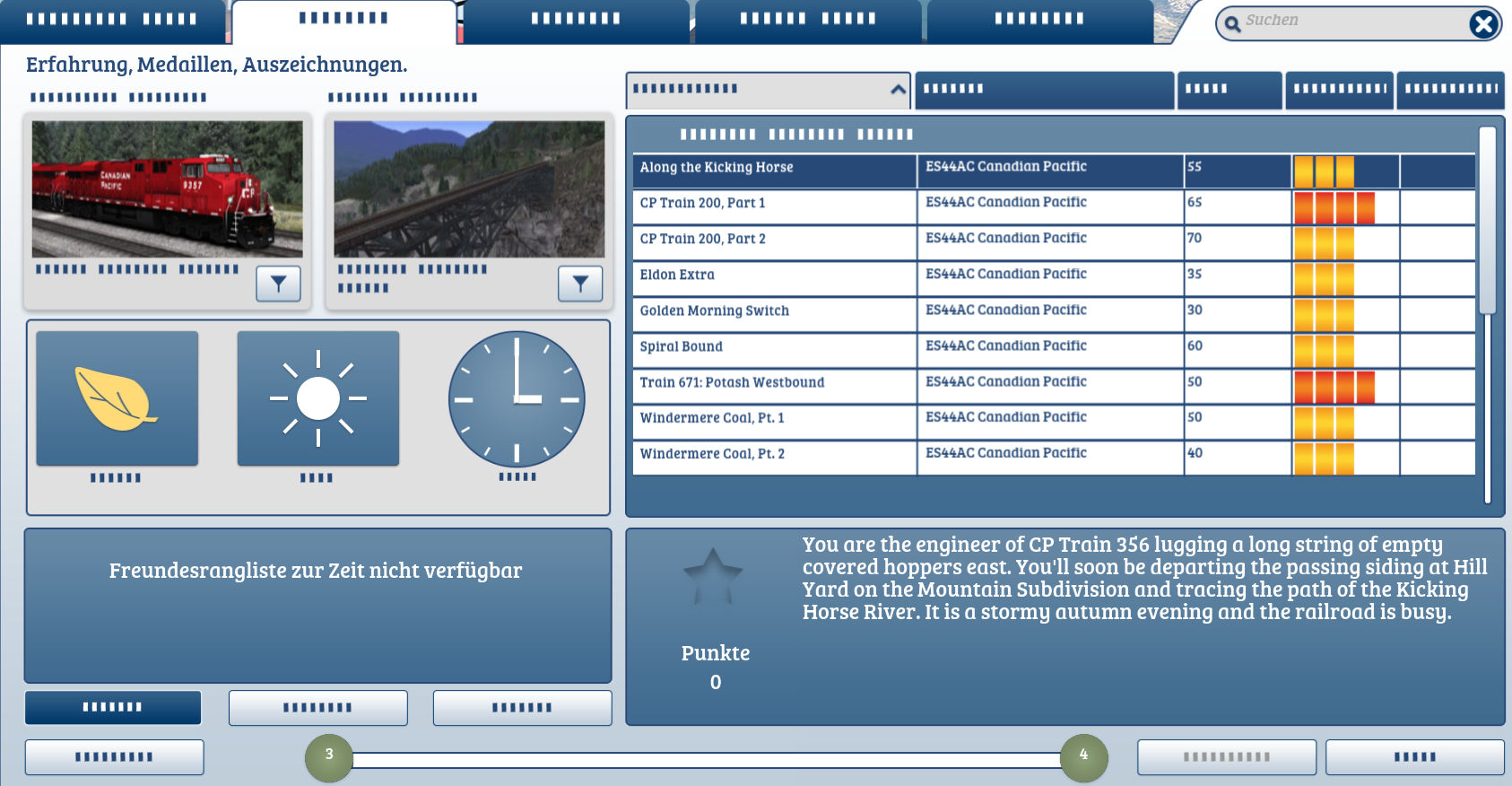The image size is (1512, 786).
Task: Click the locomotive cell in the Golden Morning Switch row
Action: [x=1050, y=314]
